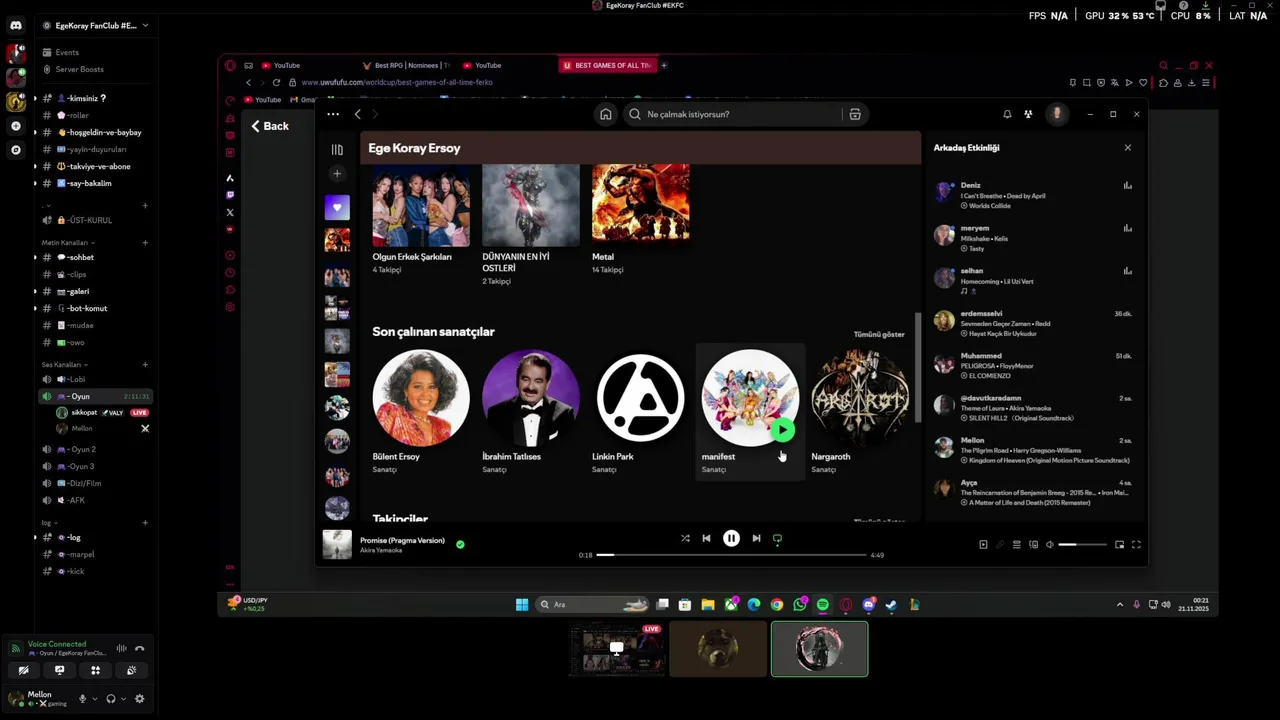Show hidden system tray icons chevron
This screenshot has width=1280, height=720.
coord(1119,605)
